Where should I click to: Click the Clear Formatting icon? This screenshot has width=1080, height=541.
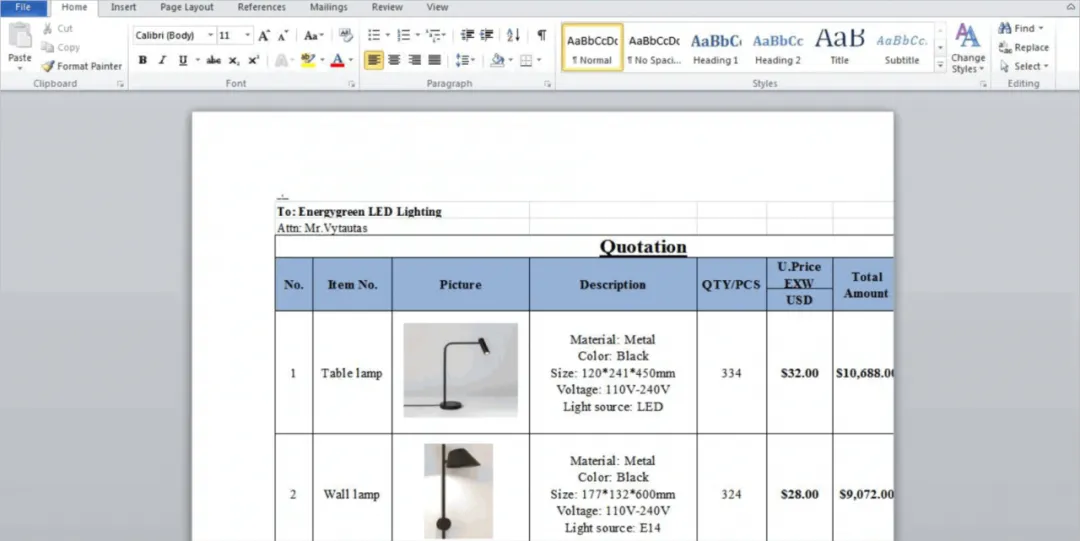[345, 35]
